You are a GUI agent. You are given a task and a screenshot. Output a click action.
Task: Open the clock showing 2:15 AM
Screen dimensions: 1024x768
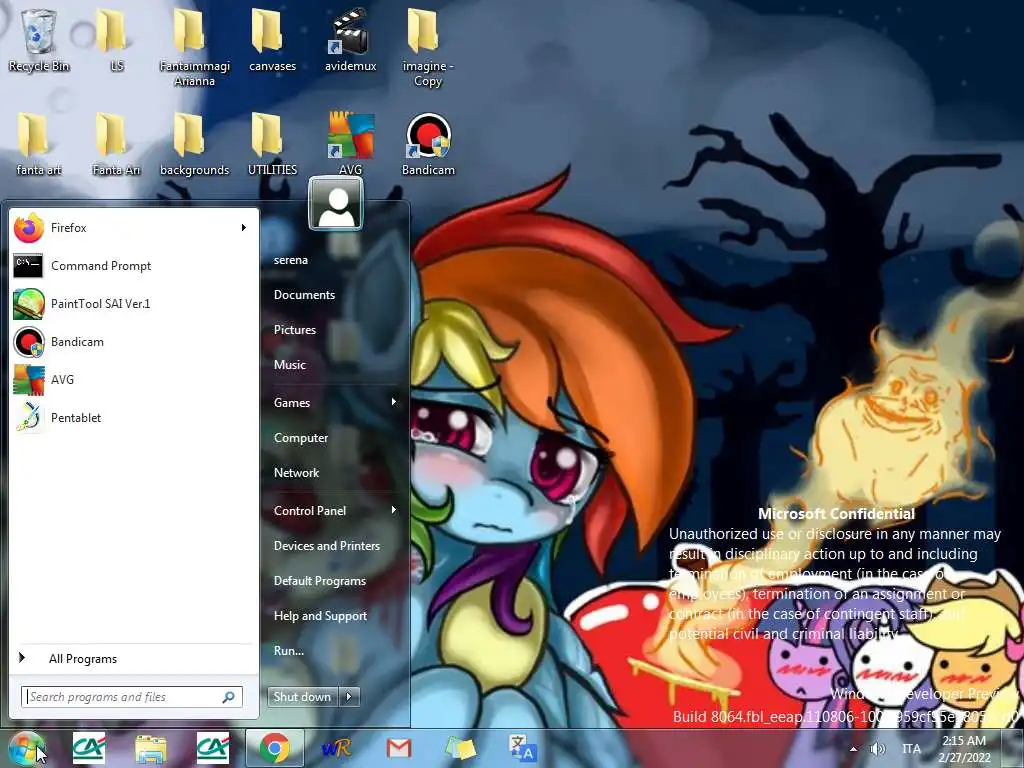[964, 748]
